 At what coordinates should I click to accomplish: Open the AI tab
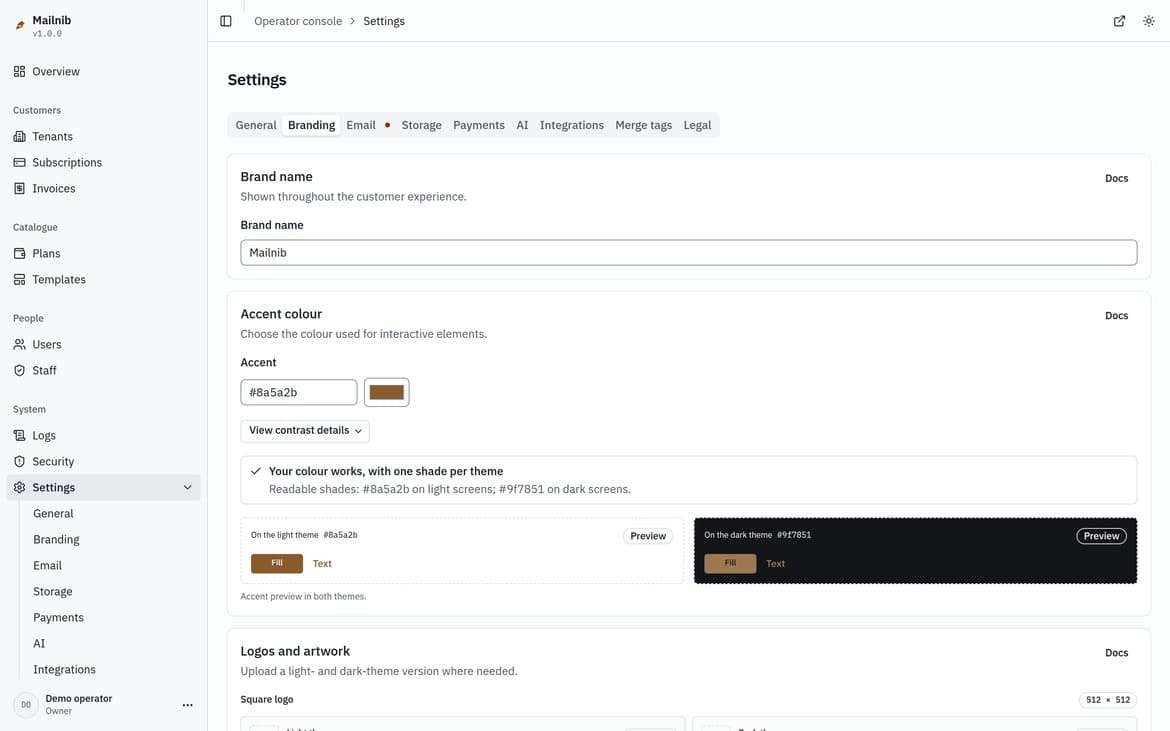[522, 125]
